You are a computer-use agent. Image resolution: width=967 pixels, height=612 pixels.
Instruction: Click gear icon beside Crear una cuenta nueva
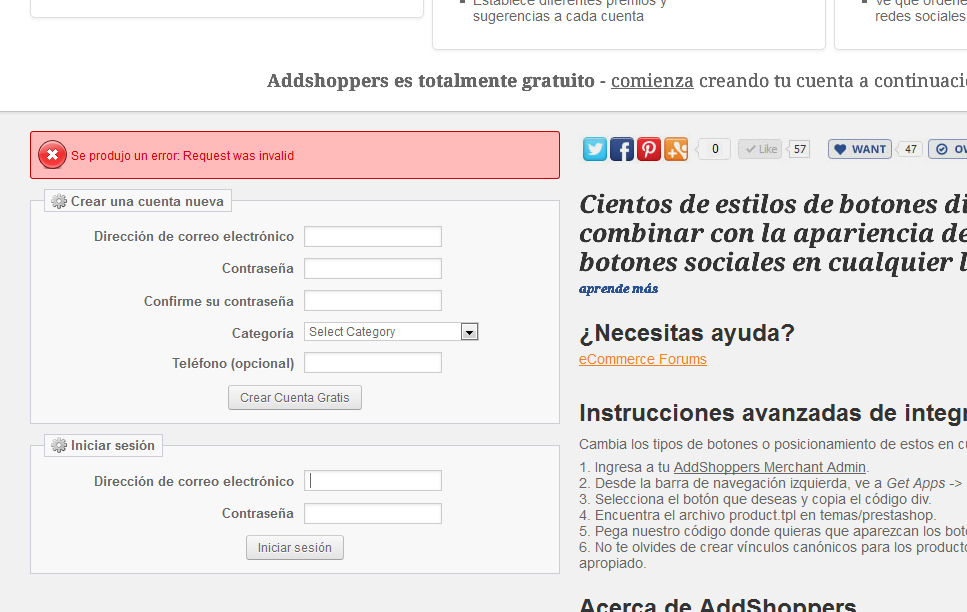pyautogui.click(x=59, y=201)
